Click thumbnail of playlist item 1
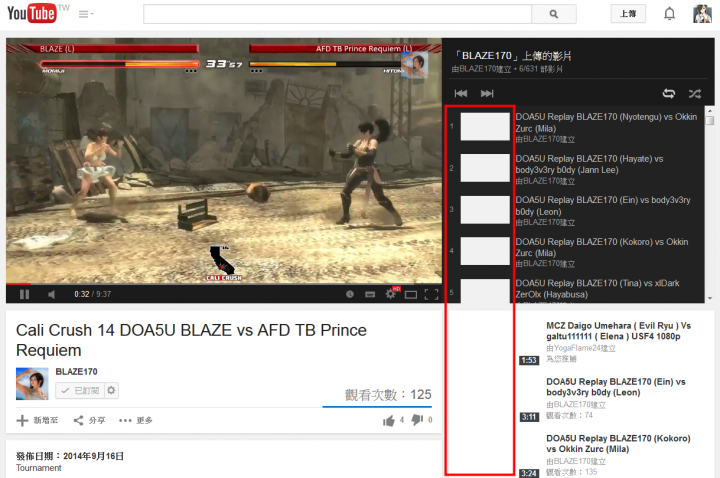 tap(485, 126)
